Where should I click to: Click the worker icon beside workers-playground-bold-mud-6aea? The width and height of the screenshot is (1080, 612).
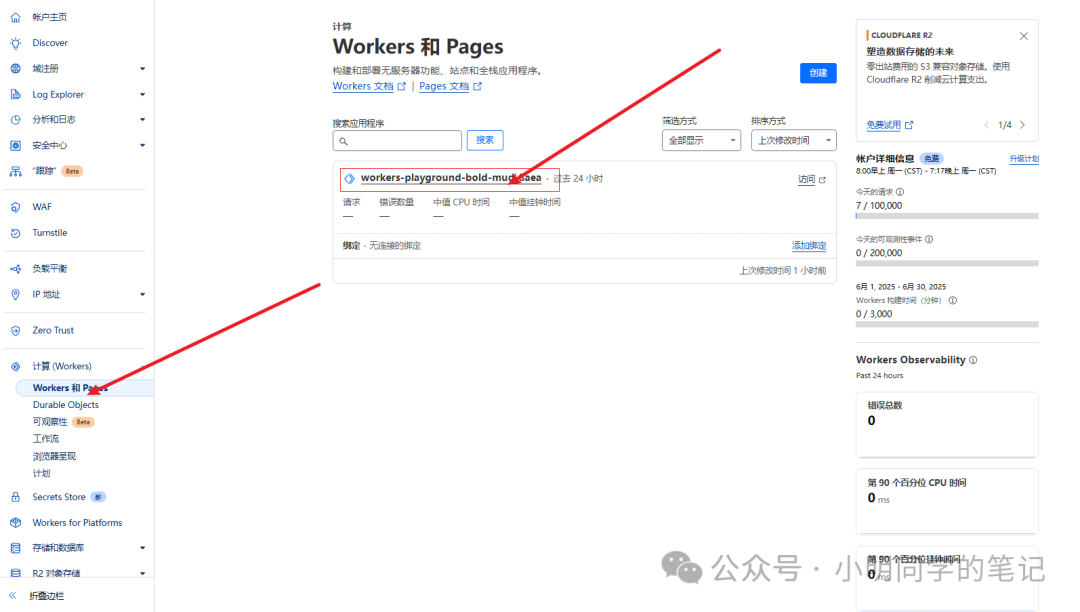click(349, 178)
